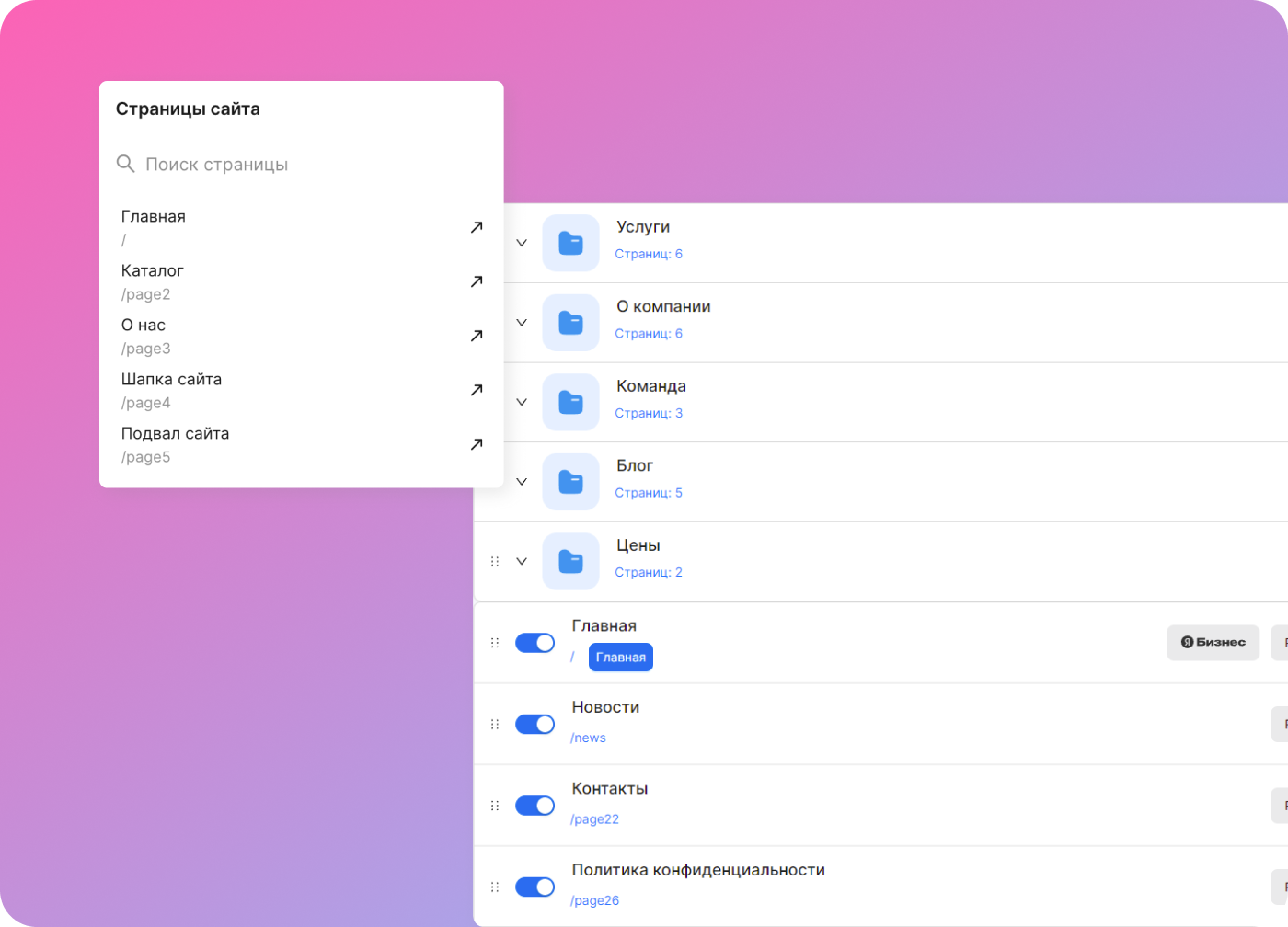Click arrow icon next to О нас
The width and height of the screenshot is (1288, 927).
tap(477, 336)
